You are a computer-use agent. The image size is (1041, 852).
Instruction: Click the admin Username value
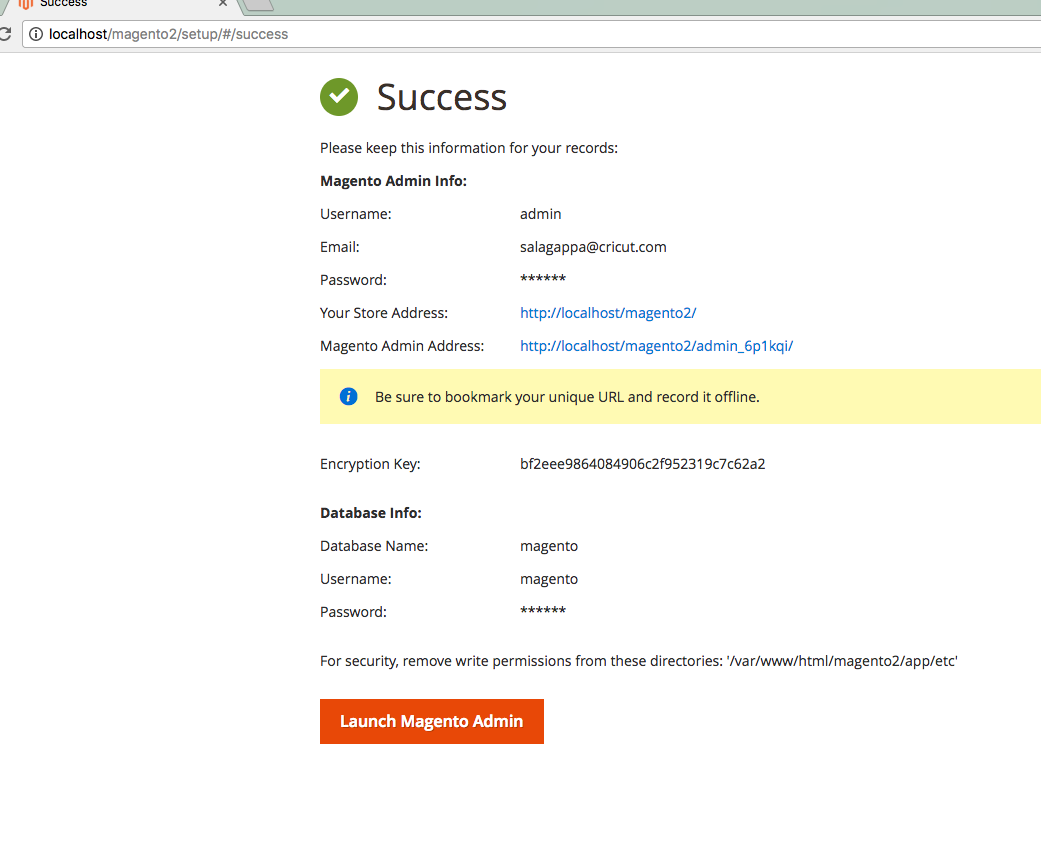pos(540,214)
